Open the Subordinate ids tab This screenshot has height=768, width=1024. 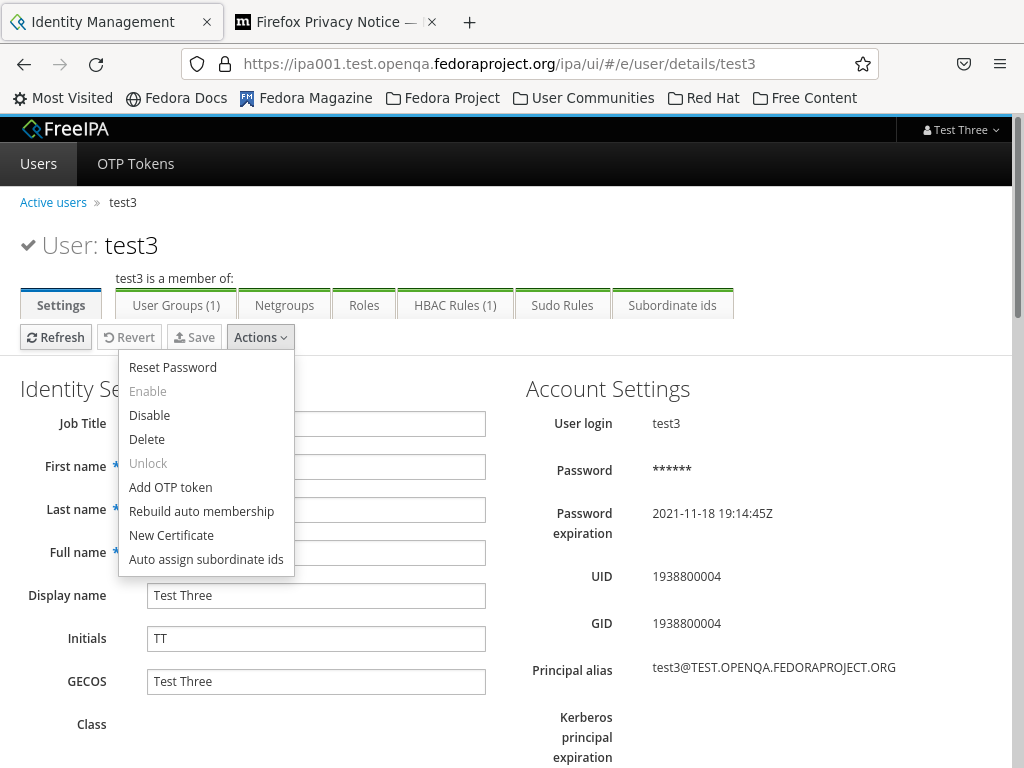[x=672, y=305]
